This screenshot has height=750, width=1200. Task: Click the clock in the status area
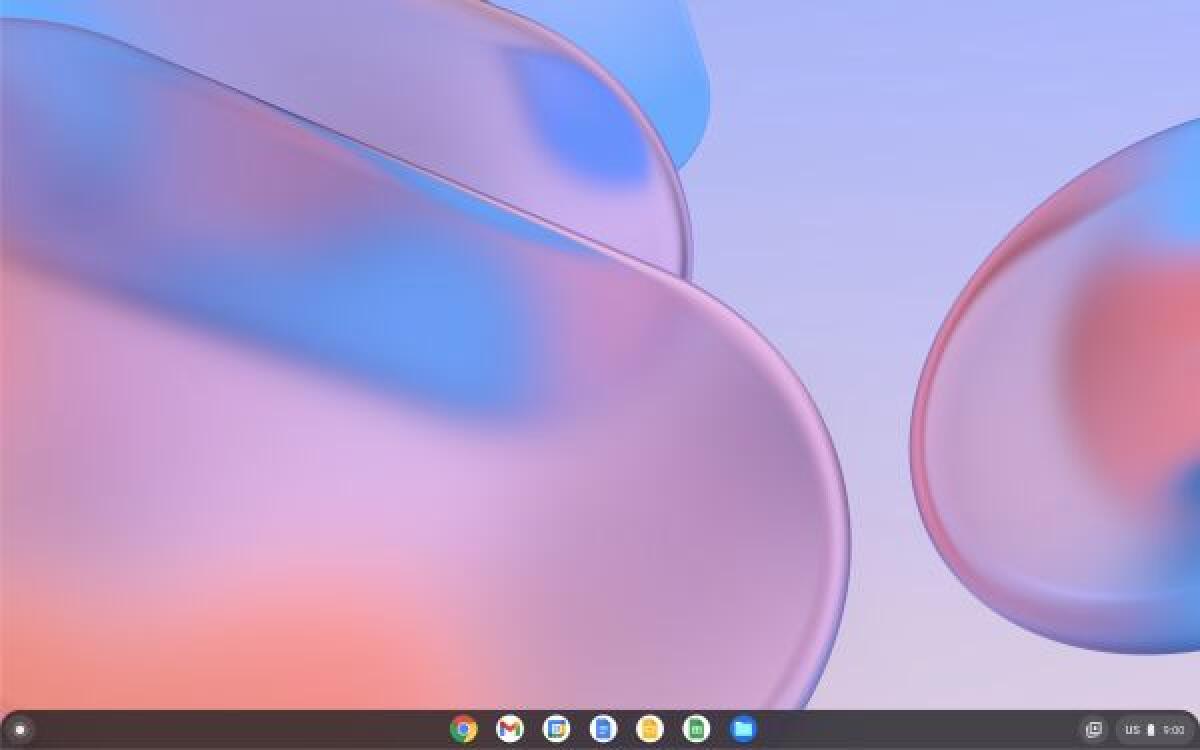pyautogui.click(x=1172, y=729)
